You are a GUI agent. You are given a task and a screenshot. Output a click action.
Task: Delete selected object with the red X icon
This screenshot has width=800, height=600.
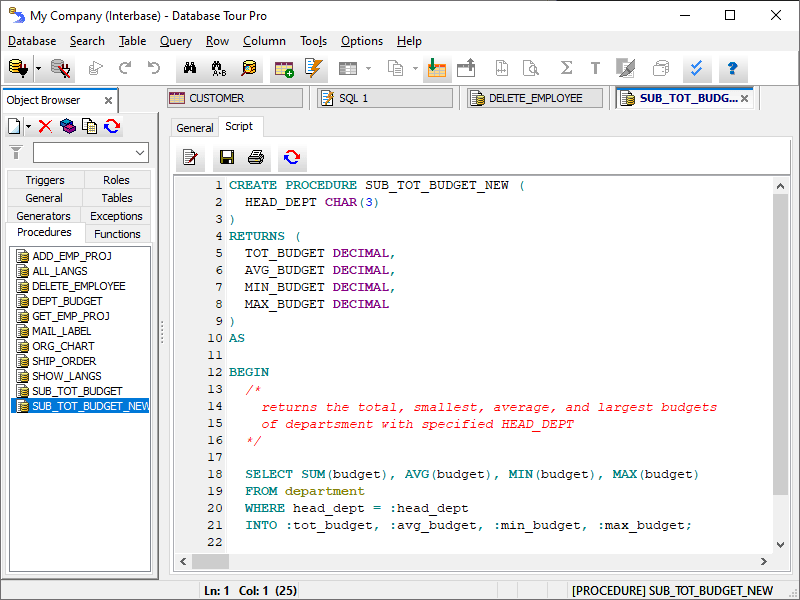45,126
